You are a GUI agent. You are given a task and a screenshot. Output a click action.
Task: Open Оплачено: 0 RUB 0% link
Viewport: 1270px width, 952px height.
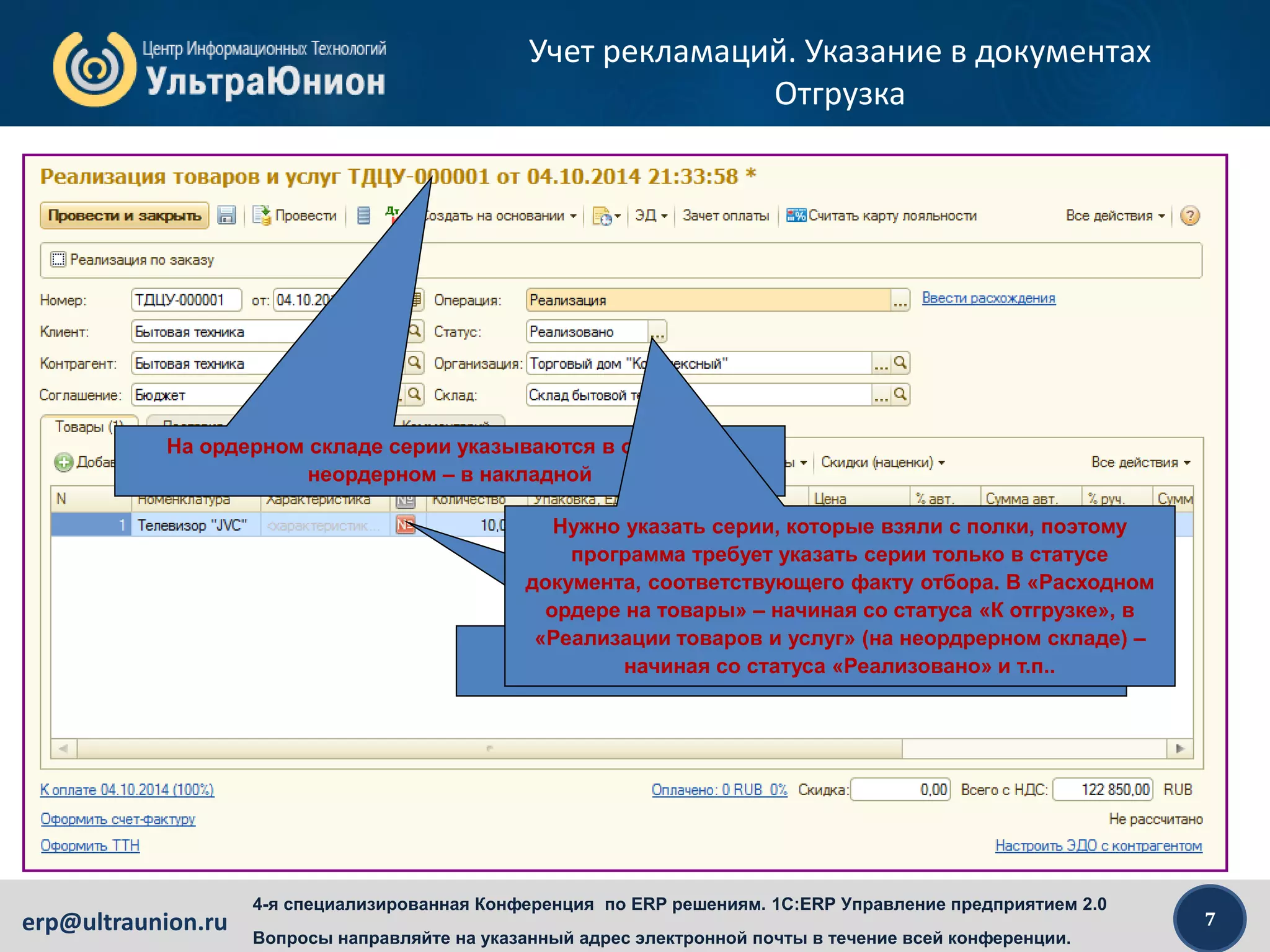pyautogui.click(x=719, y=790)
